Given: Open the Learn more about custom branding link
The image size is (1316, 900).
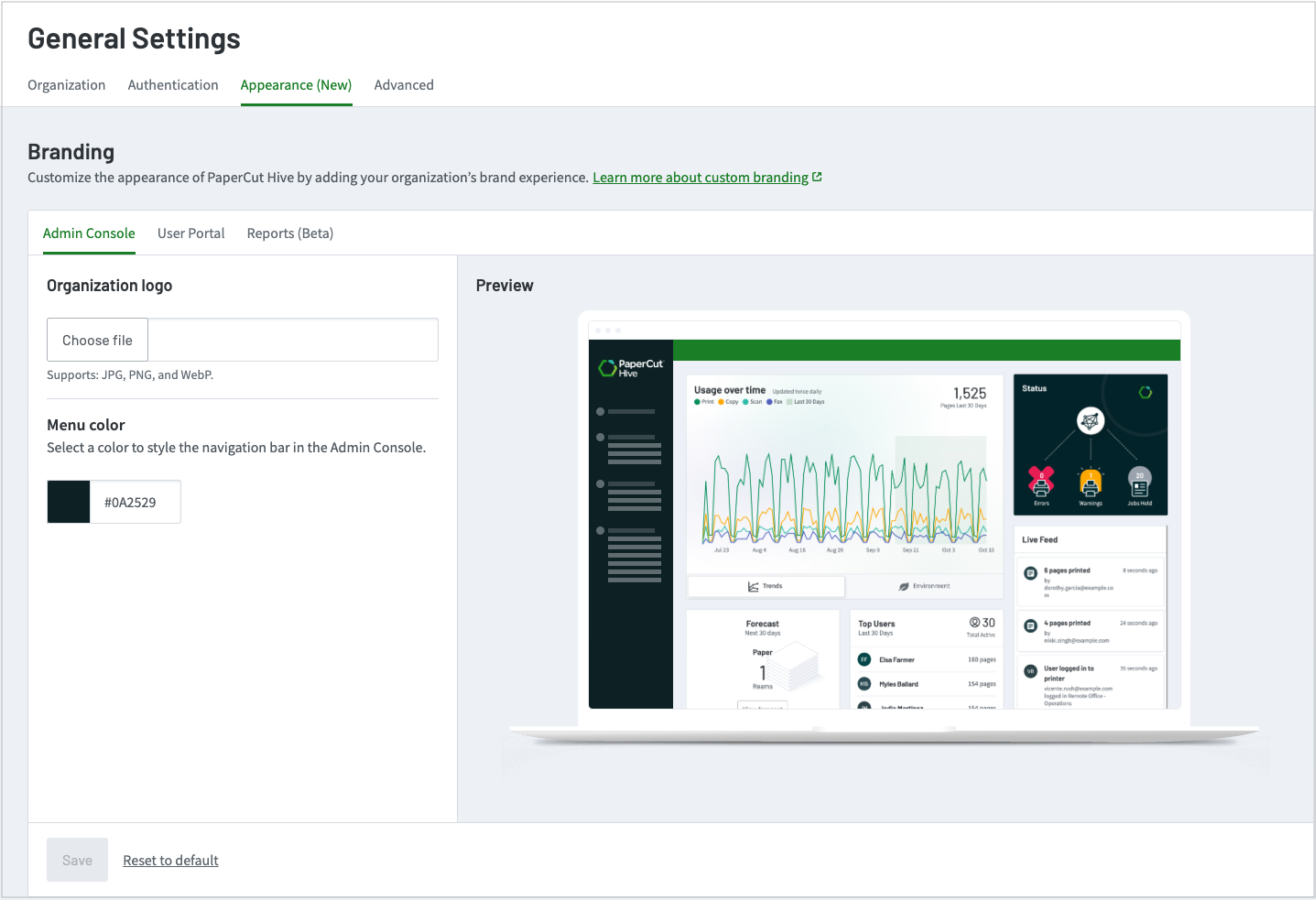Looking at the screenshot, I should [x=701, y=177].
